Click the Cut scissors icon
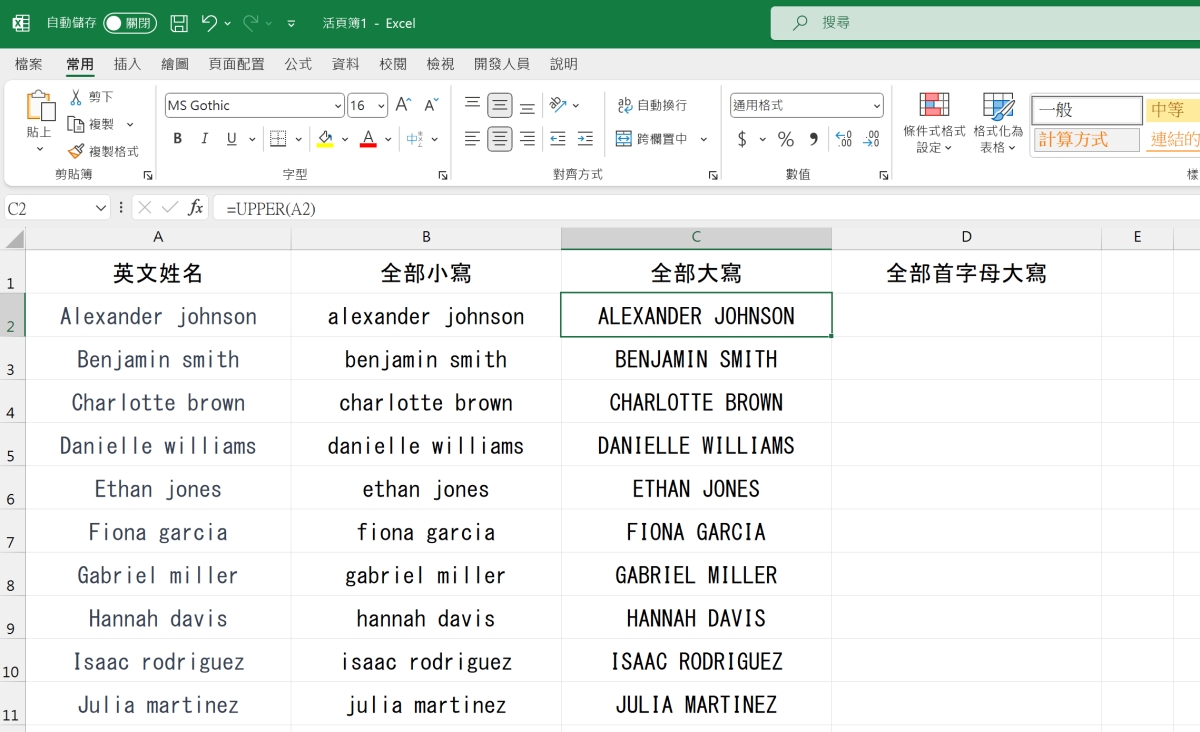This screenshot has height=732, width=1200. pyautogui.click(x=76, y=97)
